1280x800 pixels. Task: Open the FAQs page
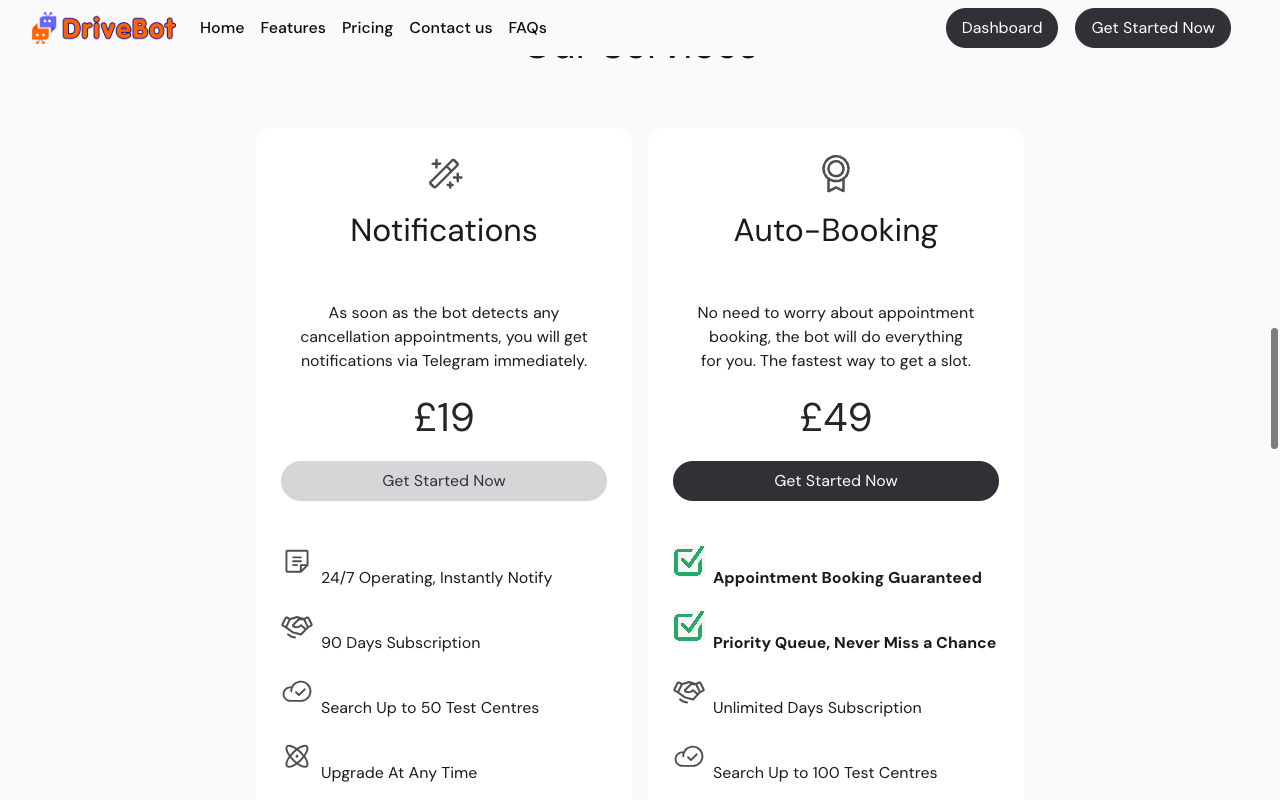[527, 27]
